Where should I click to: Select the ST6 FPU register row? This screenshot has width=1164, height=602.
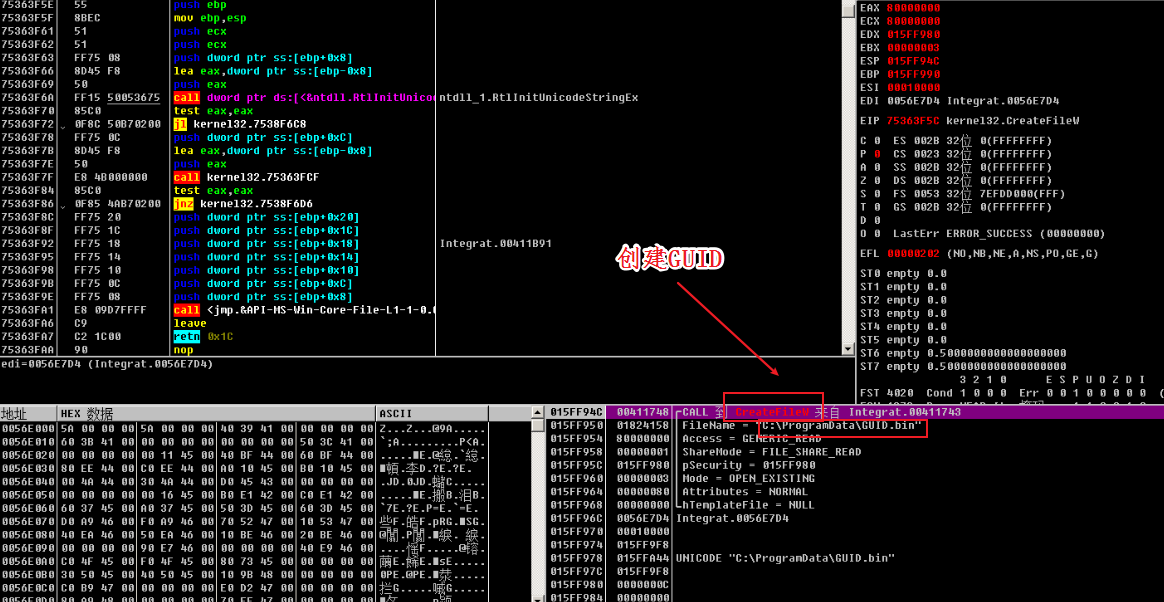963,353
